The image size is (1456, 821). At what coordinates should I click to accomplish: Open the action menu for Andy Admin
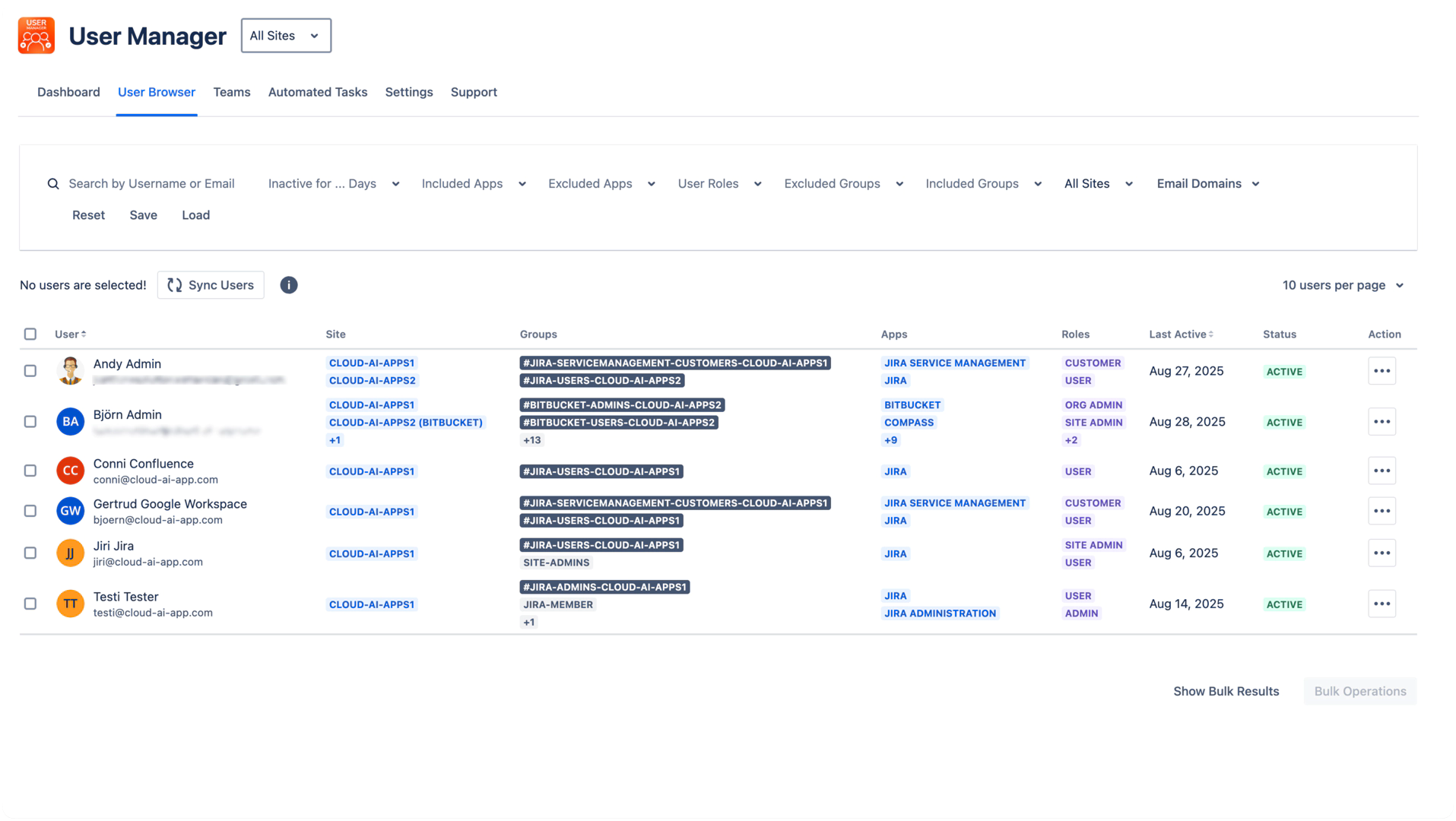point(1381,371)
